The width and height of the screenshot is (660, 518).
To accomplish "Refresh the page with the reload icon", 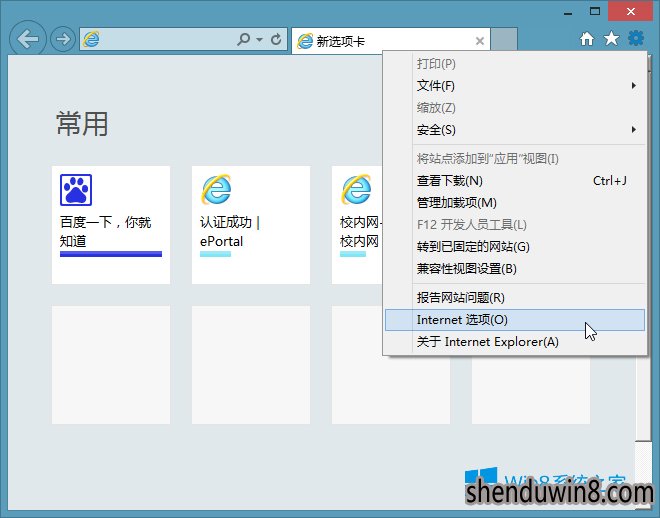I will [276, 39].
